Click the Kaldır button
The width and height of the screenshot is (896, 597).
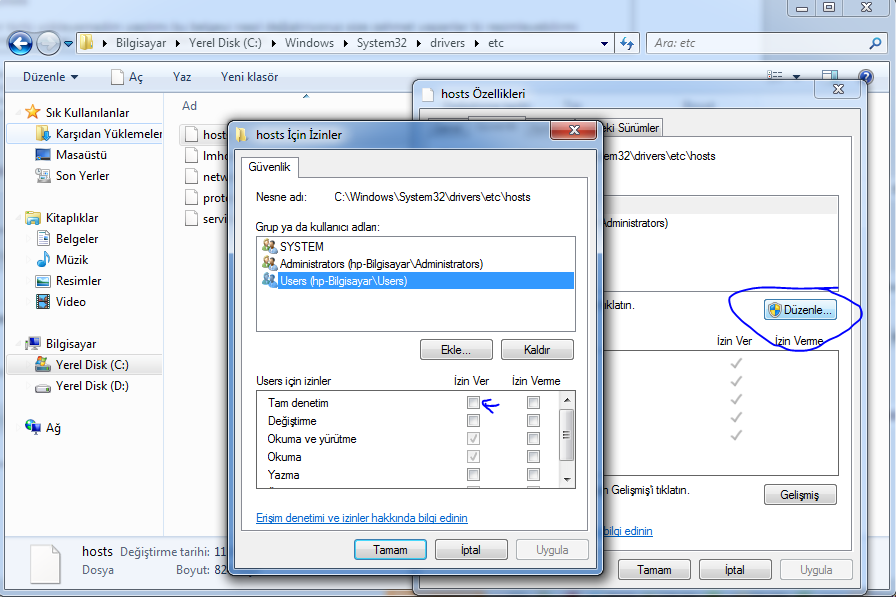537,350
